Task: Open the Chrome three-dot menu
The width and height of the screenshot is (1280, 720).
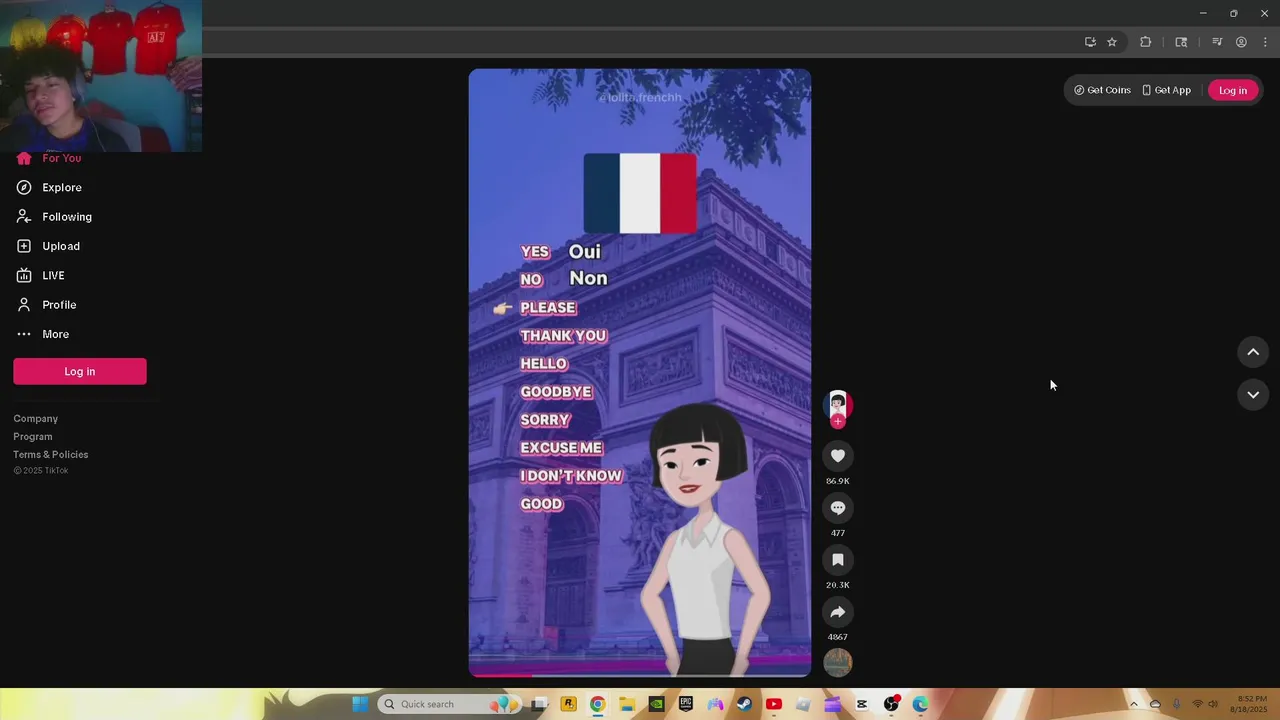Action: (x=1265, y=42)
